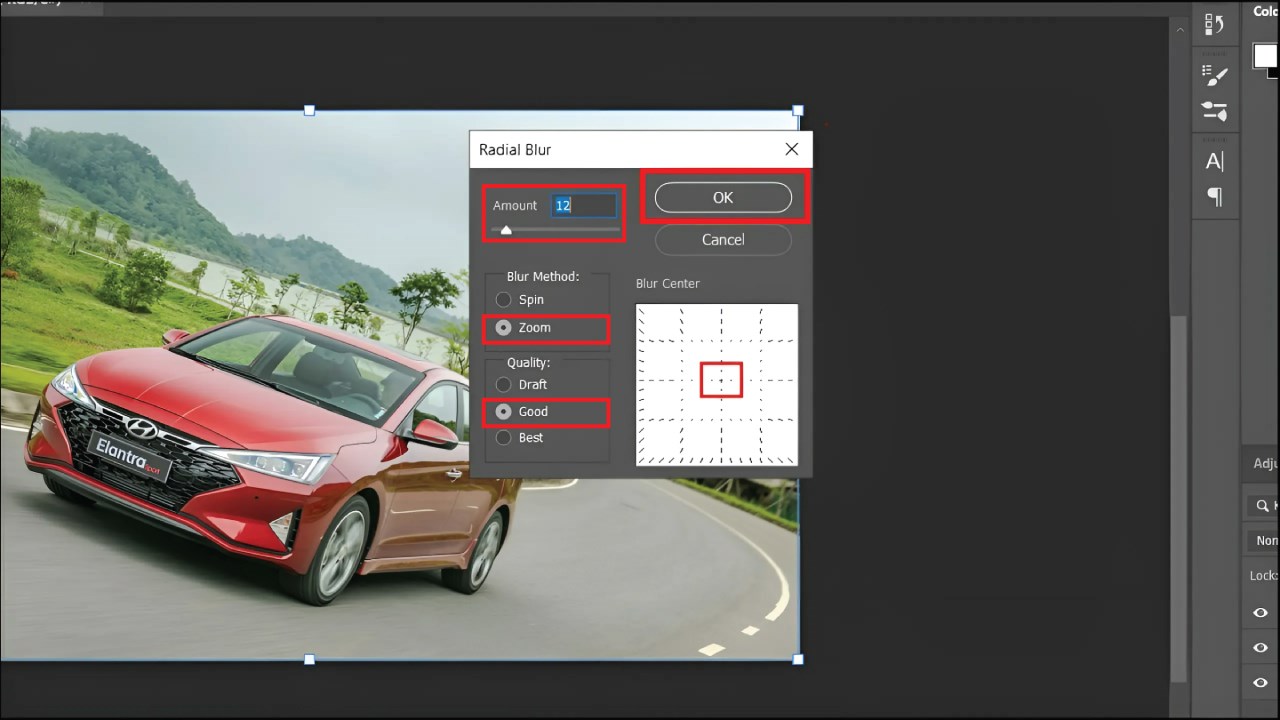The image size is (1280, 720).
Task: Select the Spin blur method
Action: (x=504, y=299)
